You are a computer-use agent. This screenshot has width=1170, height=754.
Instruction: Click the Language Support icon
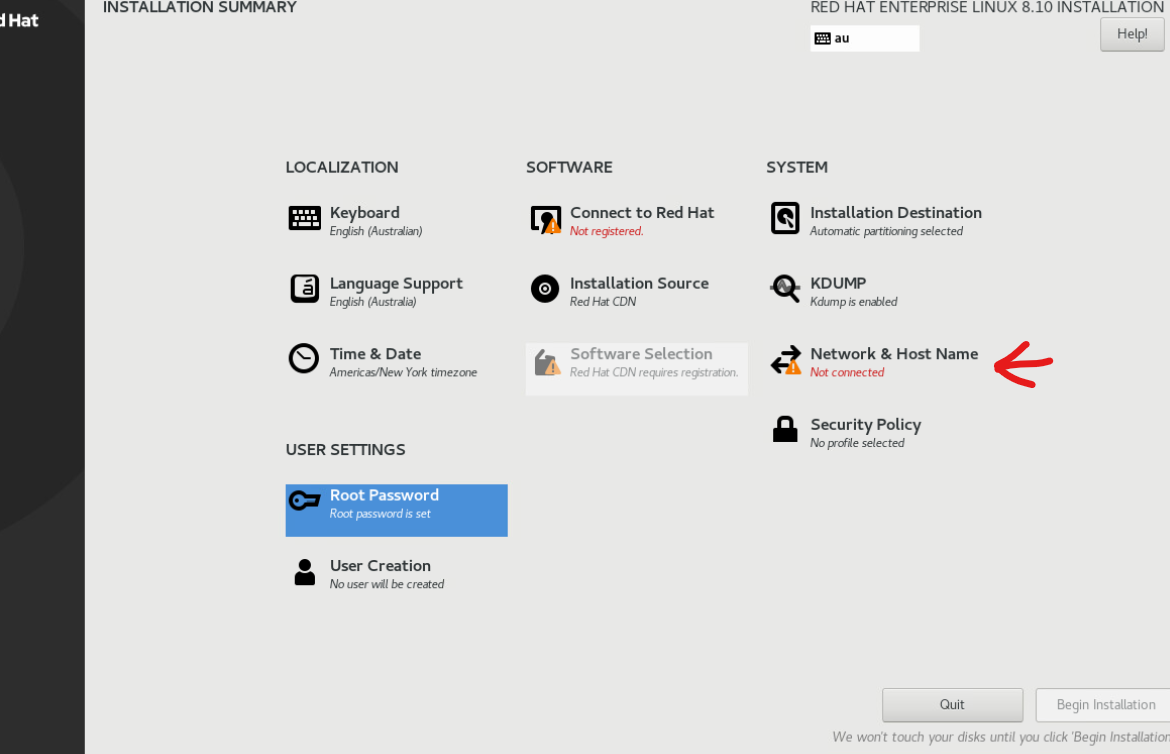[304, 289]
